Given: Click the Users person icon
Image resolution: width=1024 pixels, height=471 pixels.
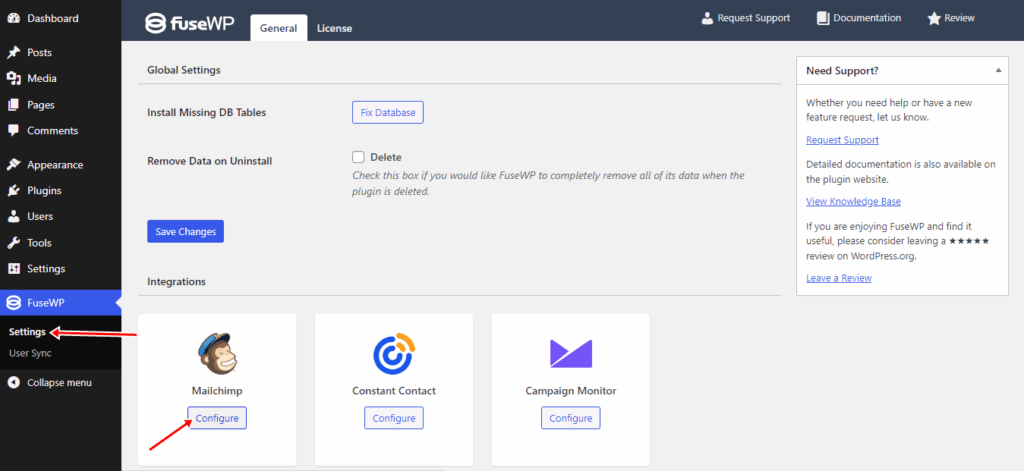Looking at the screenshot, I should [x=13, y=216].
